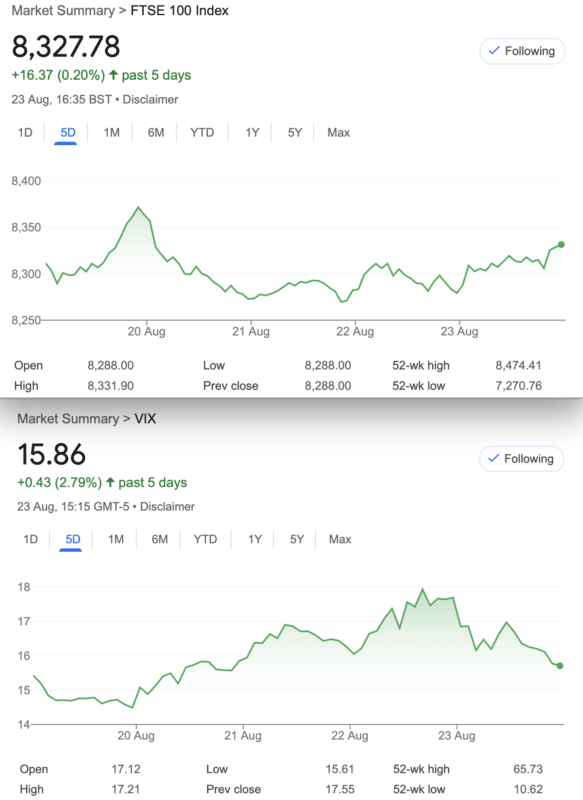Click the VIX 52-wk high value 65.73

(528, 769)
